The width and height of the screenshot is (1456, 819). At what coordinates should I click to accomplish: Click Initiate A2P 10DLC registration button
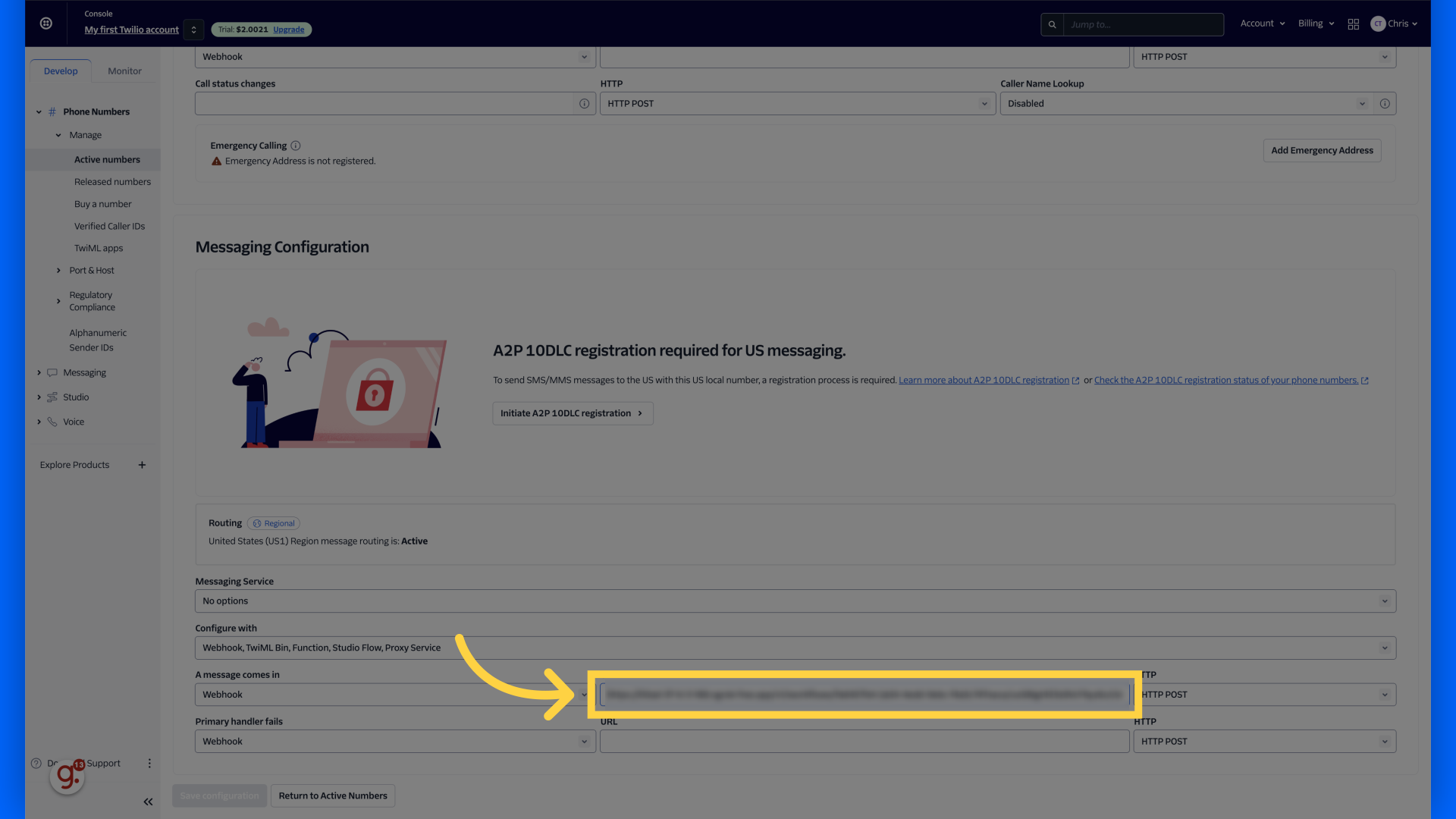point(573,414)
